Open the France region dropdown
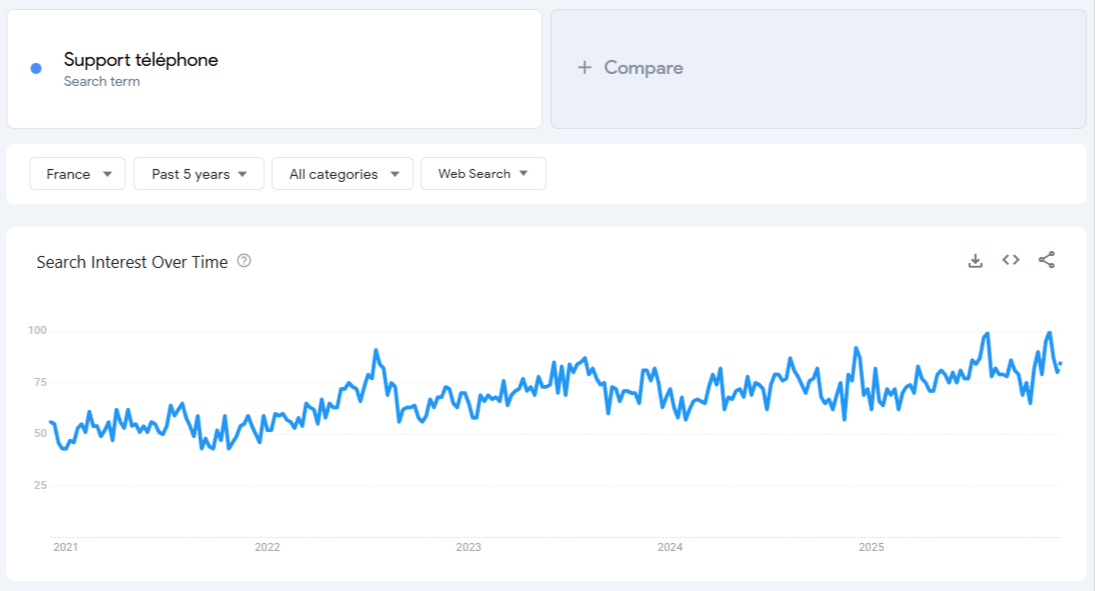 [x=77, y=173]
